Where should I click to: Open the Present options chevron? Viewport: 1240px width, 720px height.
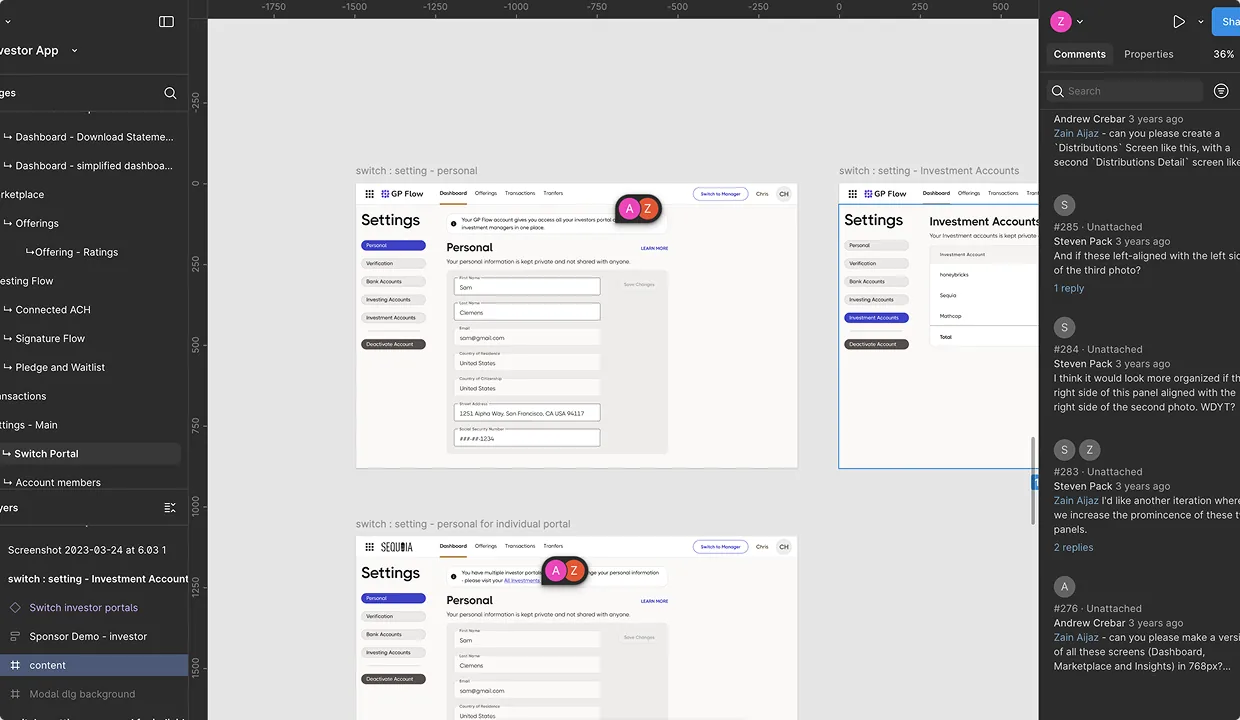click(x=1200, y=21)
